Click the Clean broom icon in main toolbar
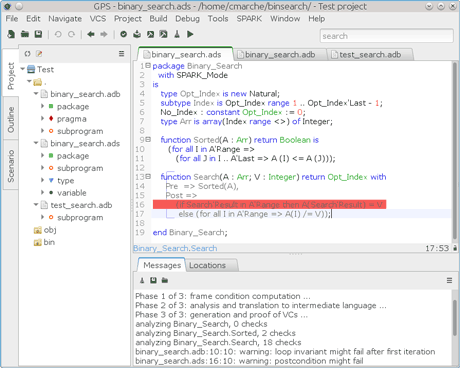Viewport: 460px width, 368px height. [x=177, y=34]
